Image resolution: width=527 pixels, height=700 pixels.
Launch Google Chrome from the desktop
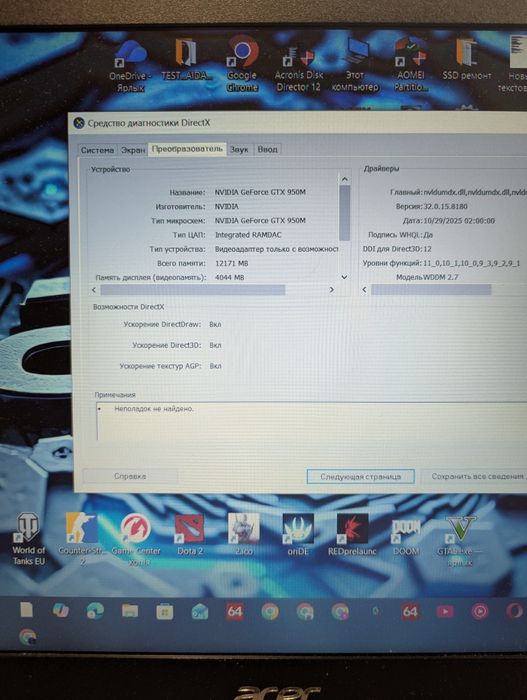click(242, 64)
